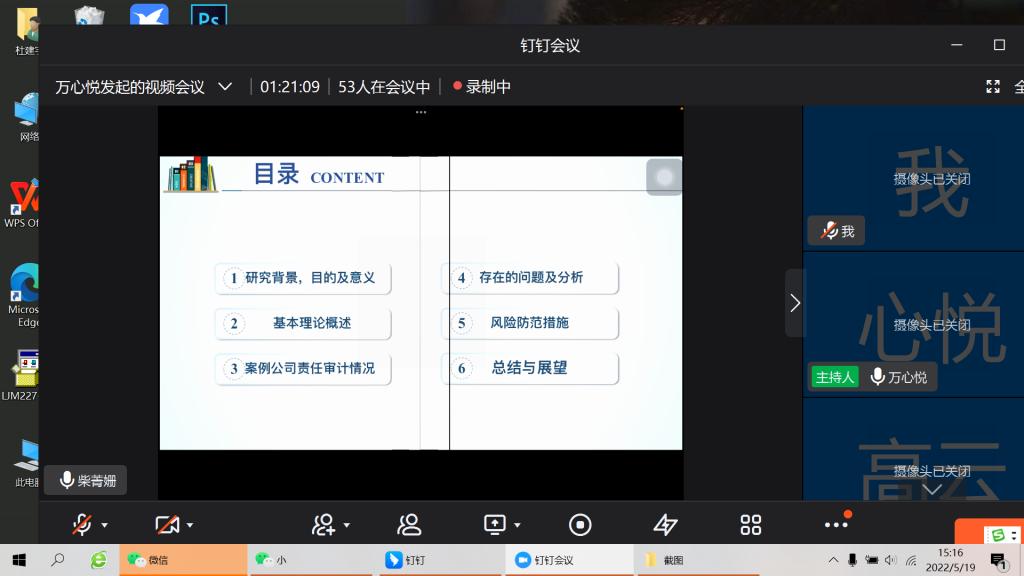Expand meeting info chevron beside meeting title
The width and height of the screenshot is (1024, 576).
pos(226,87)
